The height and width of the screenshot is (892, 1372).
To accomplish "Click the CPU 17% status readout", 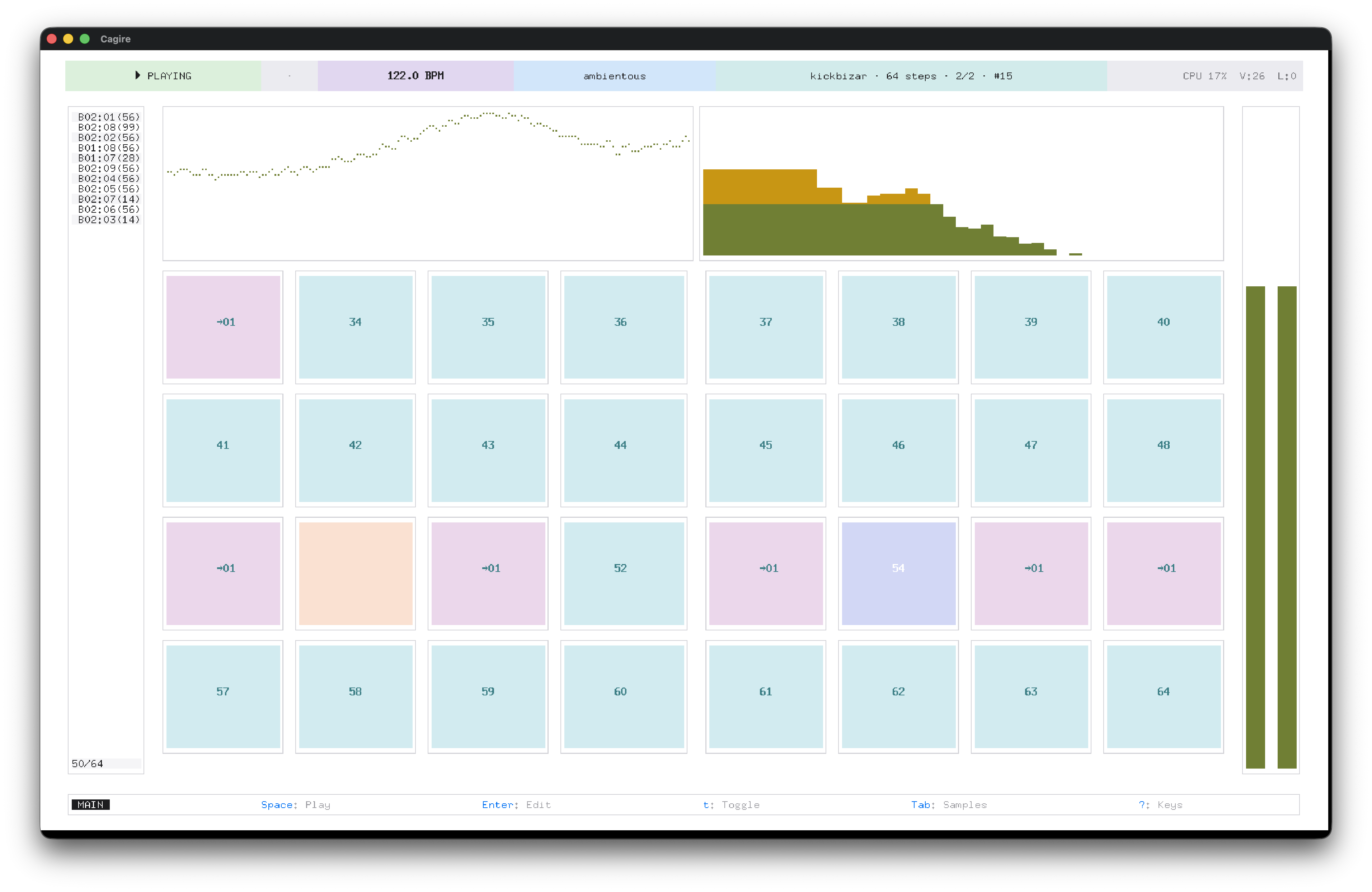I will [1204, 76].
